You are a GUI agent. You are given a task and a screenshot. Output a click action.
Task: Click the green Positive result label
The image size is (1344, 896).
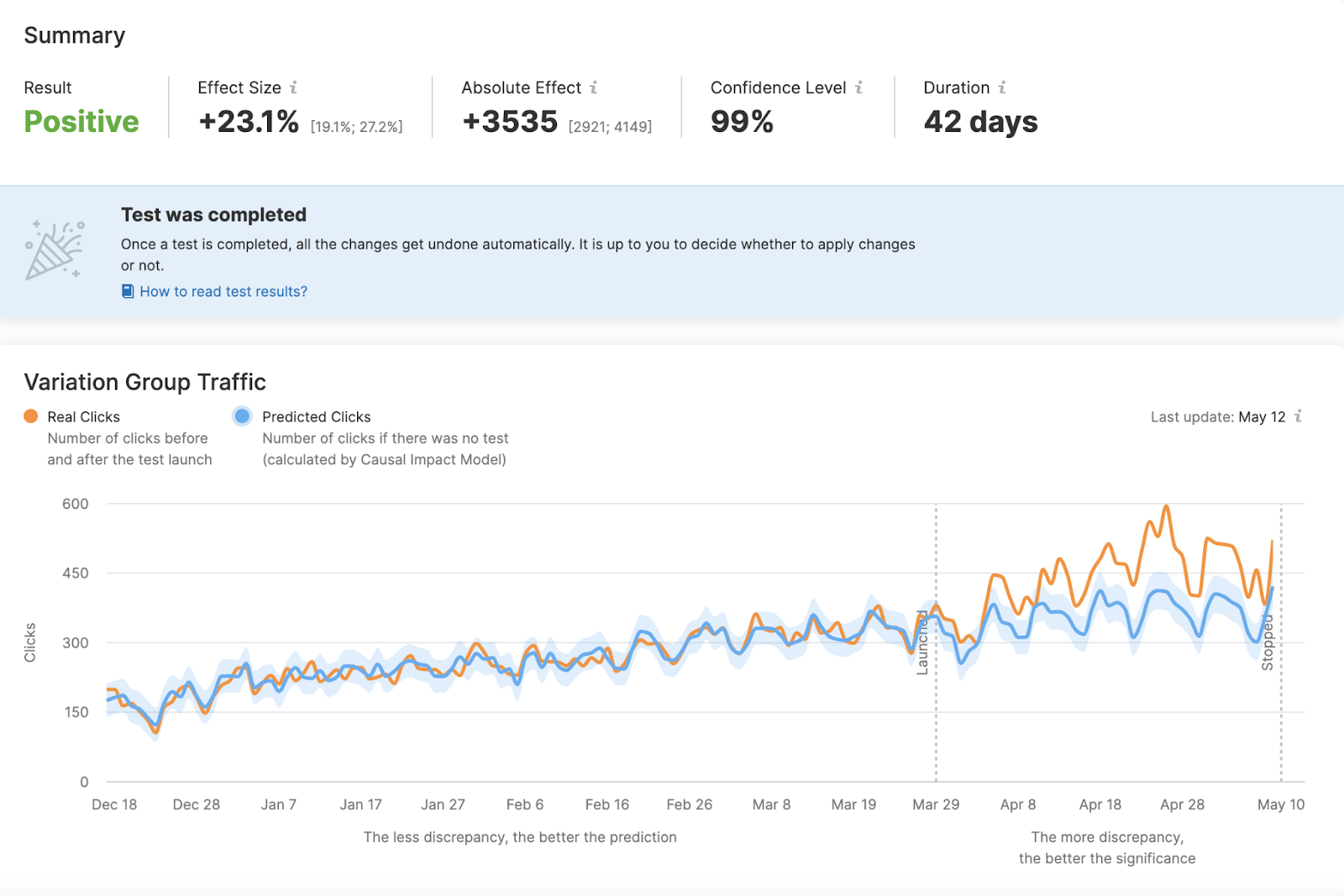click(x=81, y=121)
